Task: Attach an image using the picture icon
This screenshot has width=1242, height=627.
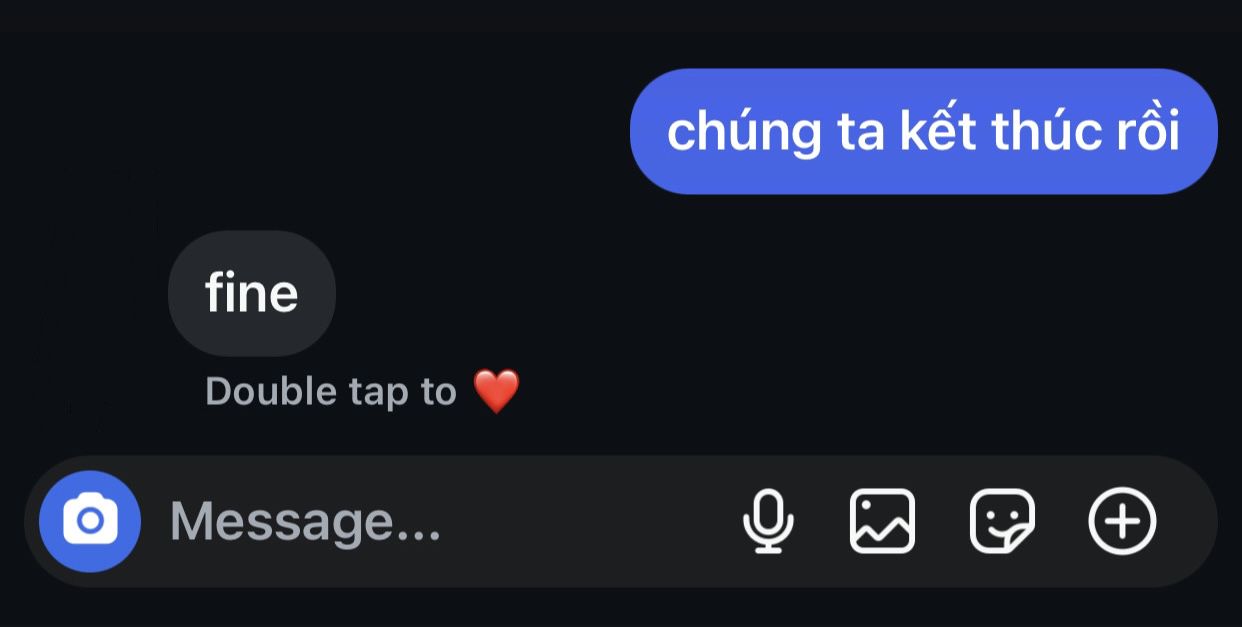Action: pos(882,521)
